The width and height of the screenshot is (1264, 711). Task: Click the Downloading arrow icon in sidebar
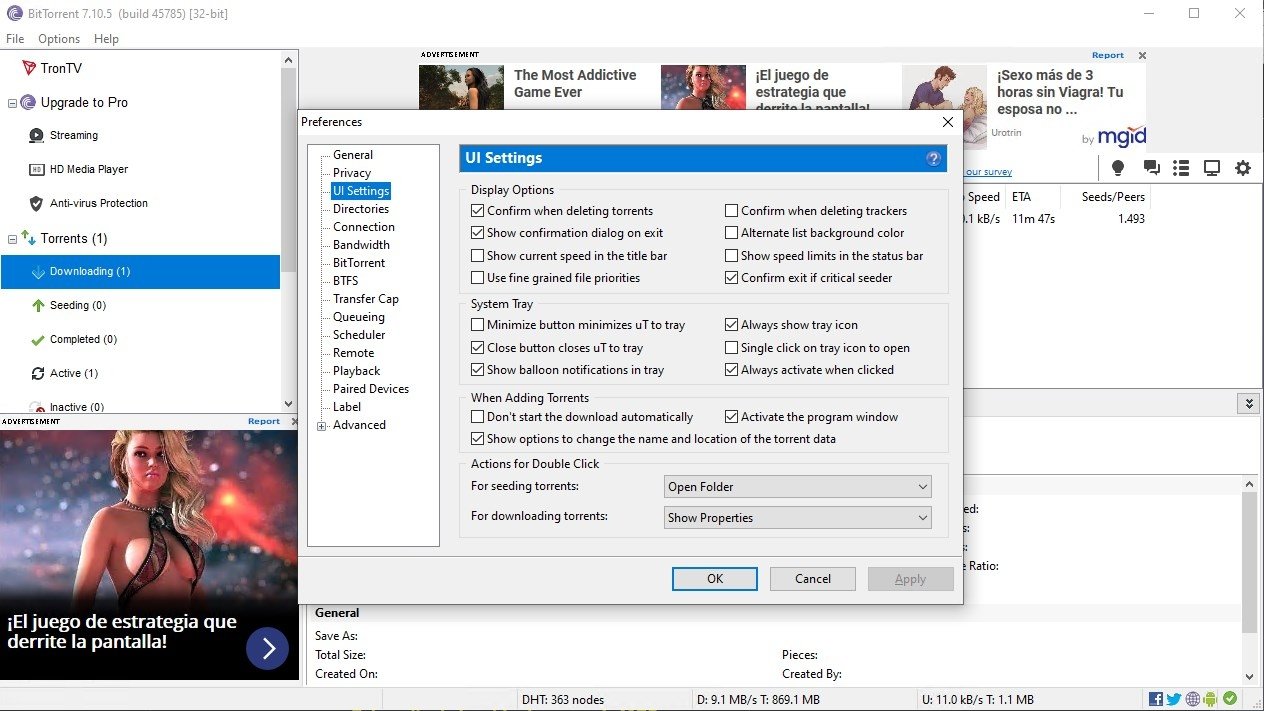click(38, 272)
